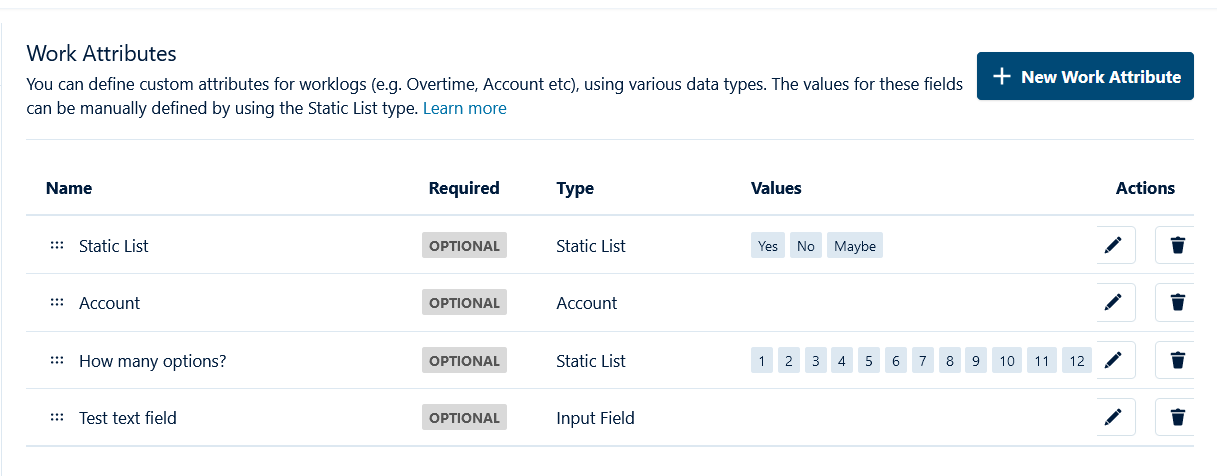Create a New Work Attribute
1217x476 pixels.
(x=1085, y=77)
